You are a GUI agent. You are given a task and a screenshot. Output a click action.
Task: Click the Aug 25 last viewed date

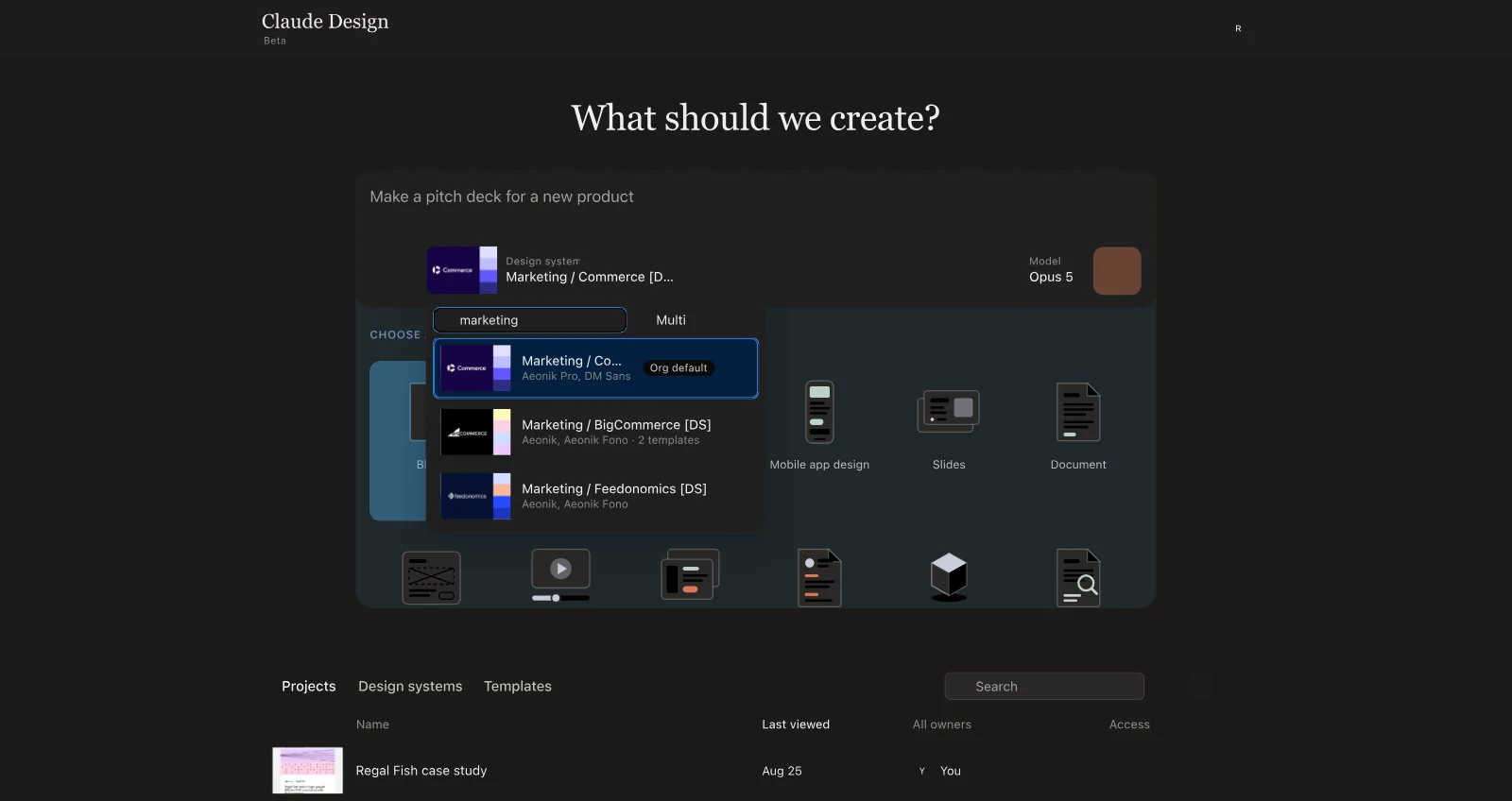[x=782, y=771]
